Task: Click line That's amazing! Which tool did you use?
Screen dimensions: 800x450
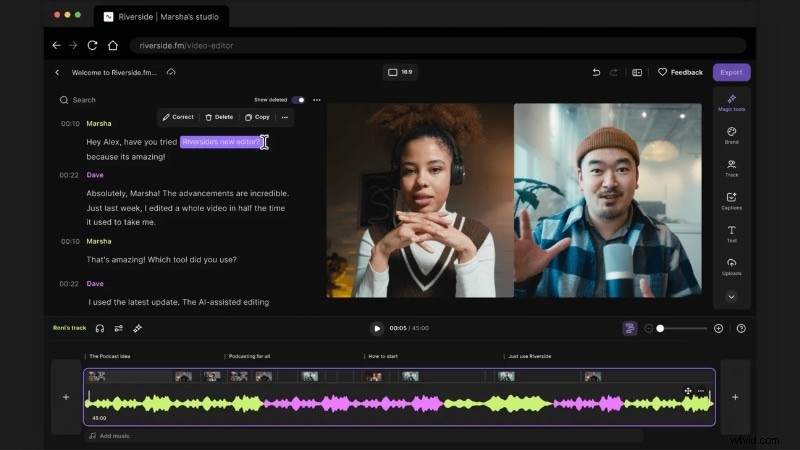Action: coord(161,260)
